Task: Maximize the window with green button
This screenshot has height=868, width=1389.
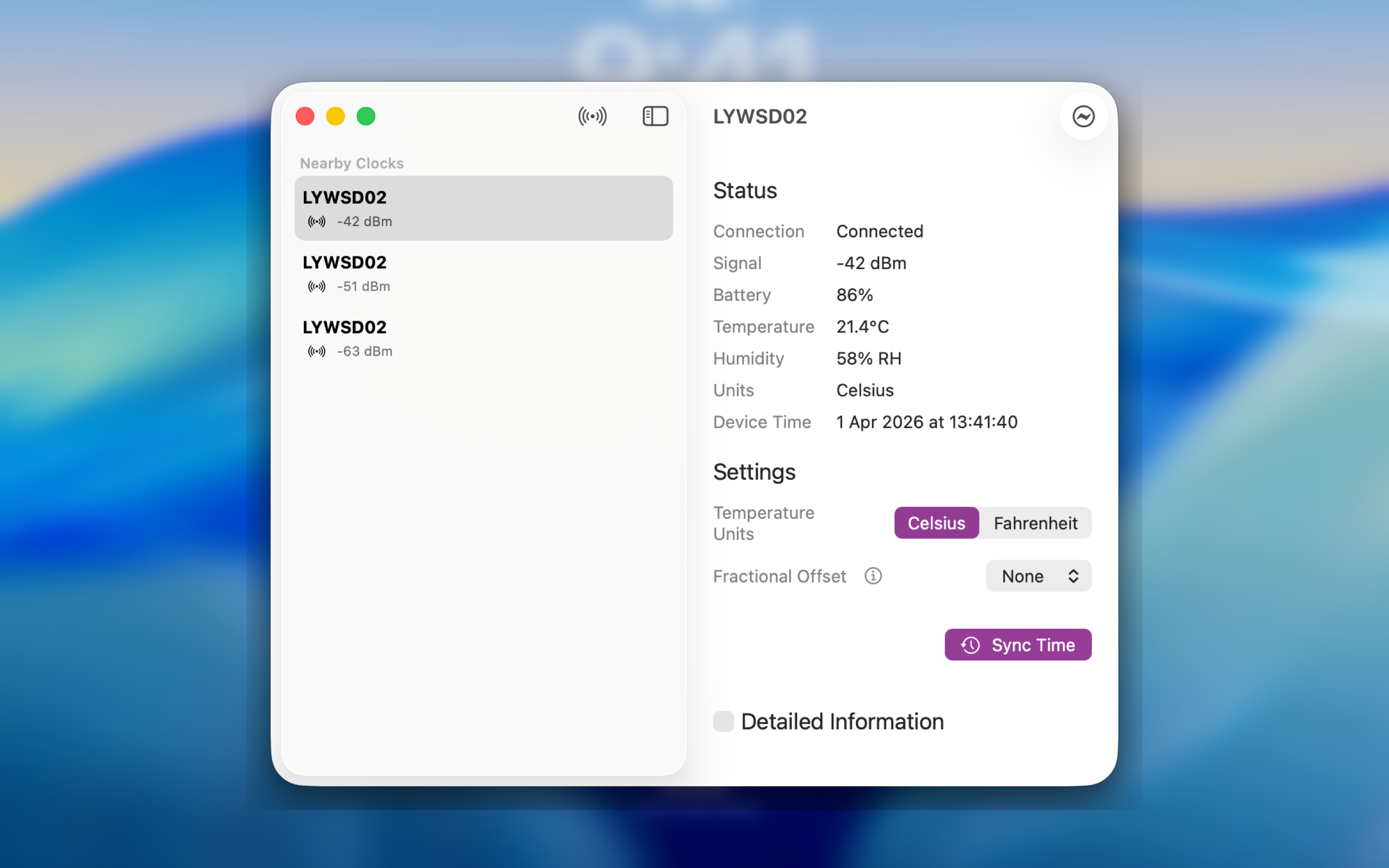Action: click(x=366, y=117)
